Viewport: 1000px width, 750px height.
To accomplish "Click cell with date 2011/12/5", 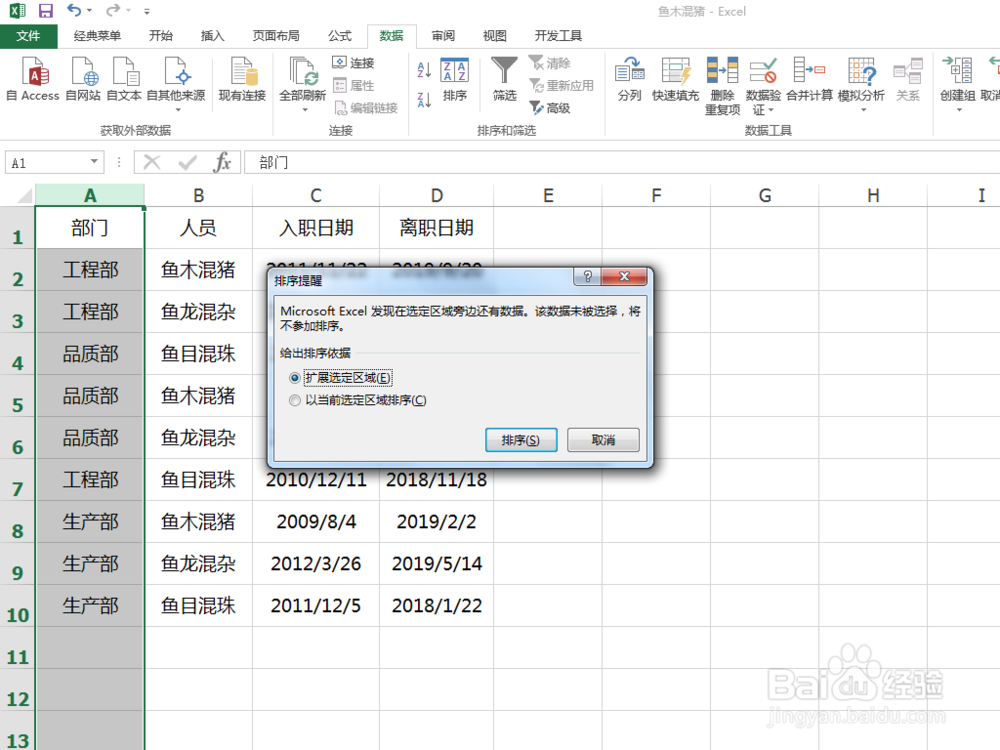I will (x=316, y=606).
